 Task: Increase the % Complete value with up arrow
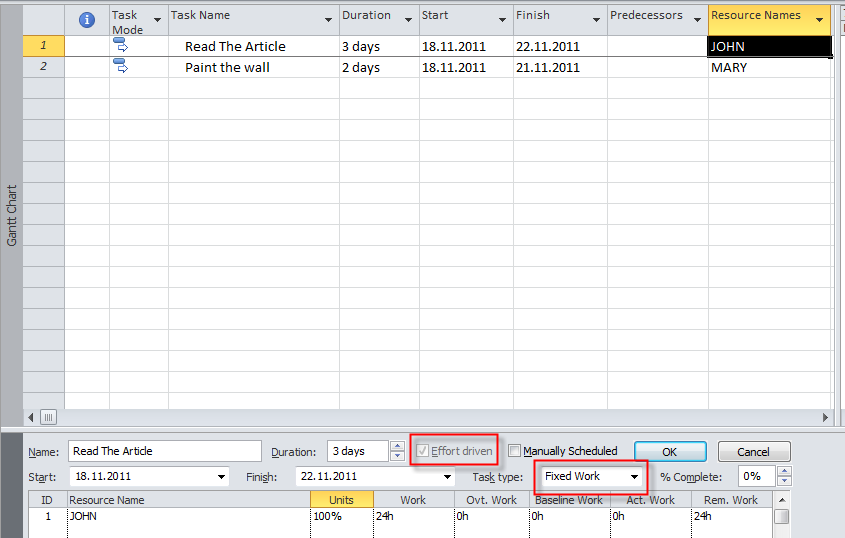(784, 472)
